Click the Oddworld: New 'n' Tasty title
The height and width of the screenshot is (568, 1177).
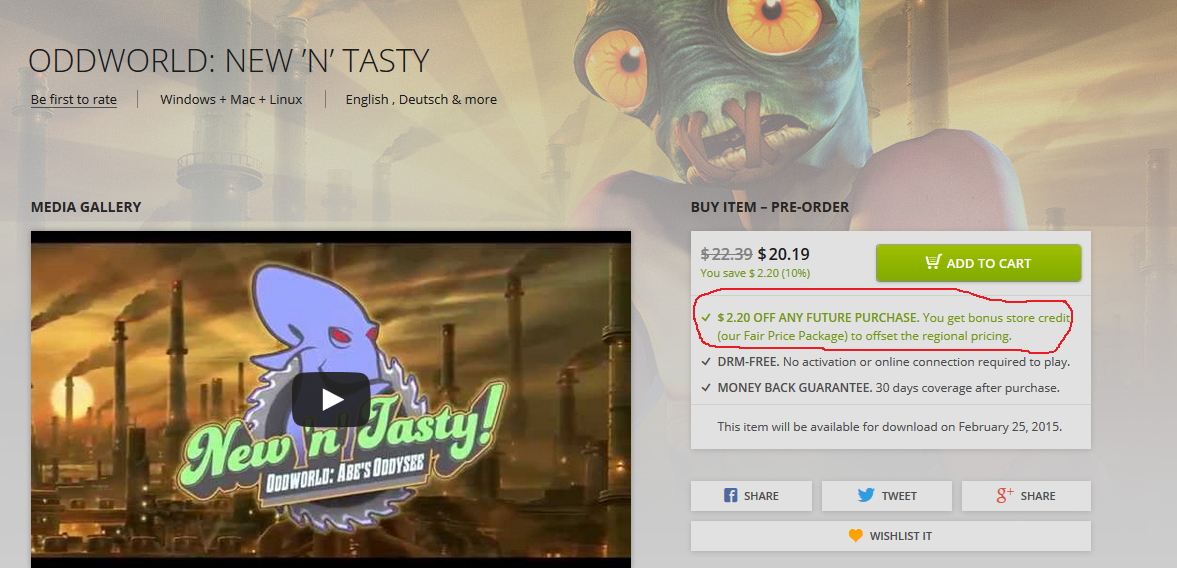pyautogui.click(x=229, y=61)
